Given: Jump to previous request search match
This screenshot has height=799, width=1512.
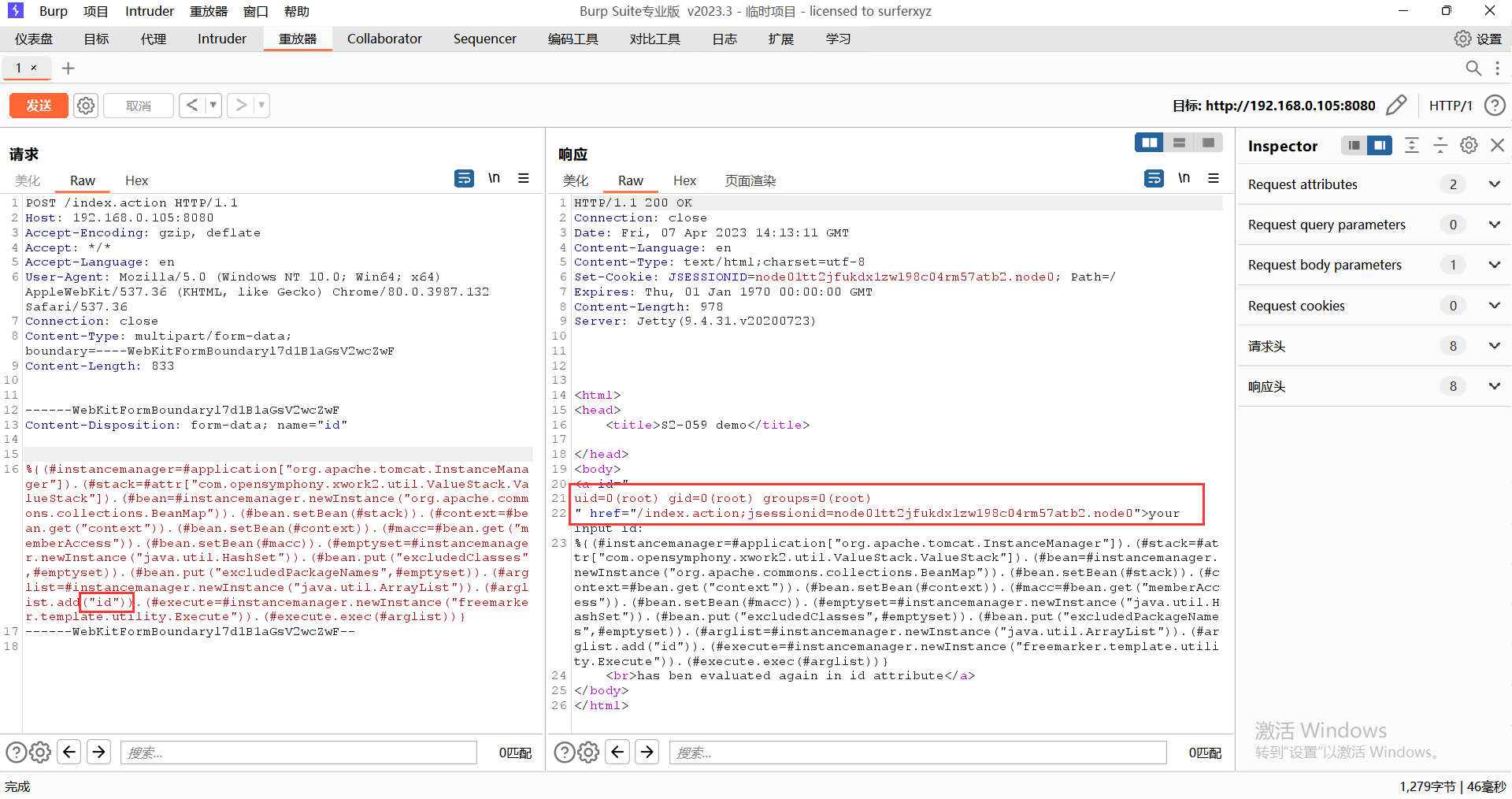Looking at the screenshot, I should (69, 752).
